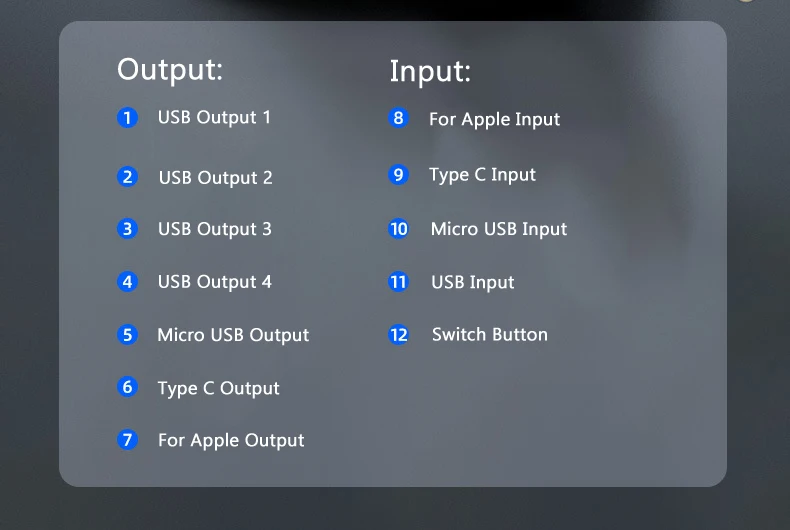
Task: Select the blue number 7 circle
Action: pos(127,440)
